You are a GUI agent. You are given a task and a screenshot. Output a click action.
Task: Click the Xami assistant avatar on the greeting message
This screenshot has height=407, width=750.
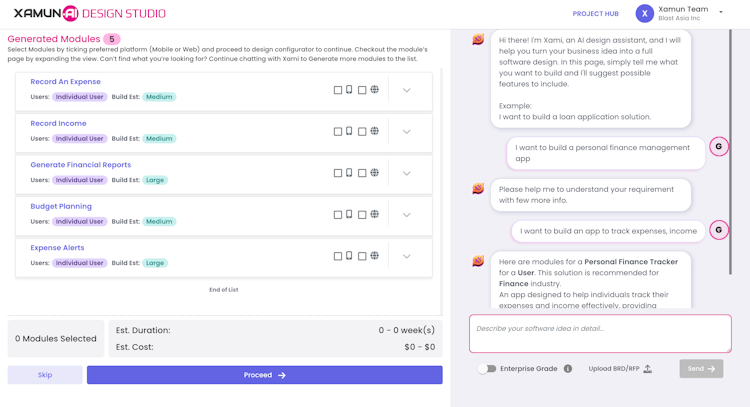pyautogui.click(x=478, y=40)
